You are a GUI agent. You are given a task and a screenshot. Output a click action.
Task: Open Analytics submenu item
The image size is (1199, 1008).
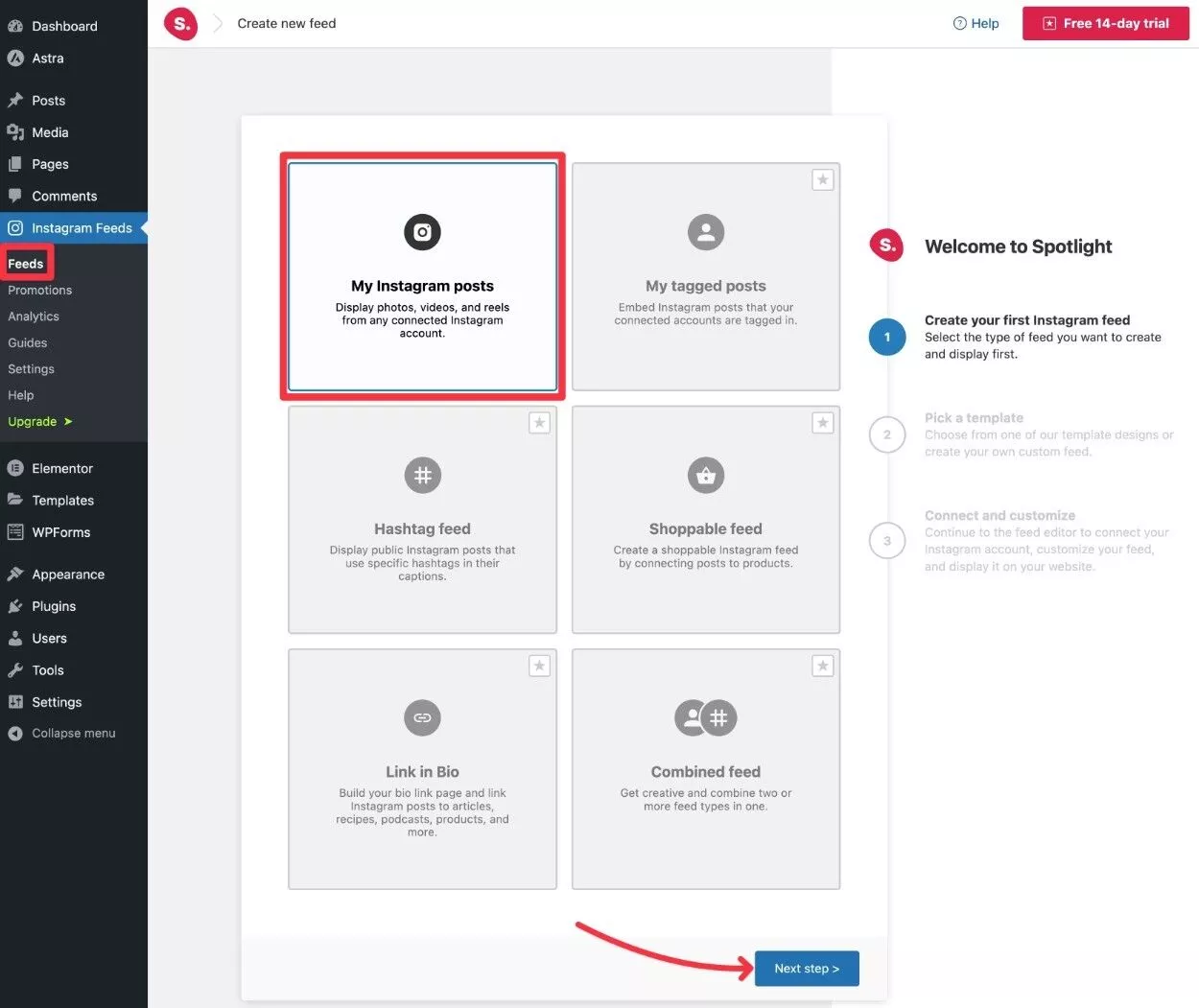point(34,316)
